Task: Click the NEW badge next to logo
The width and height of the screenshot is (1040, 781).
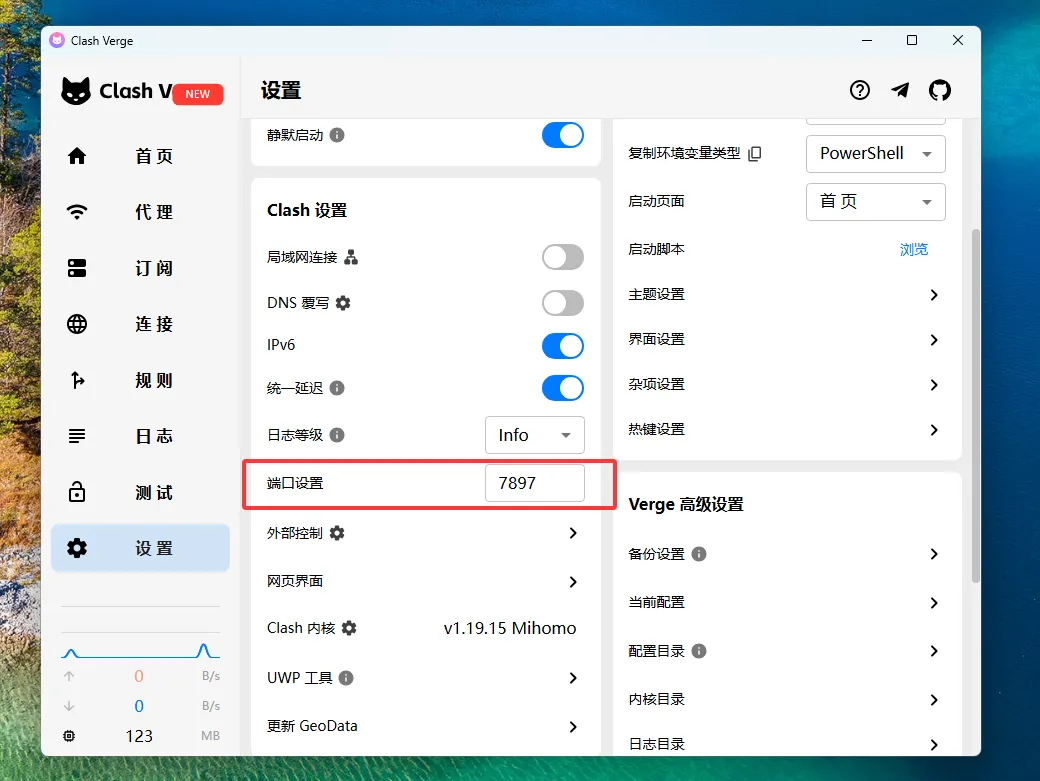Action: point(198,94)
